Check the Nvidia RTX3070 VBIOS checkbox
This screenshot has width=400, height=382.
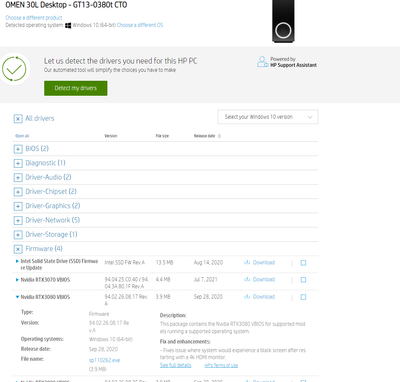pos(303,280)
